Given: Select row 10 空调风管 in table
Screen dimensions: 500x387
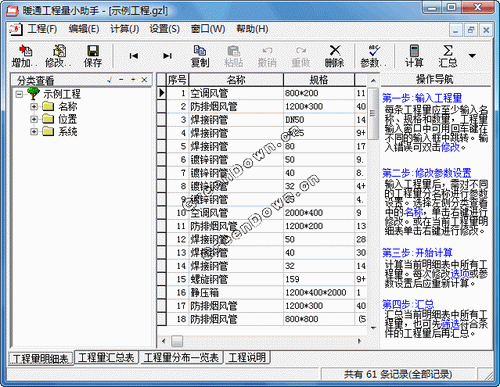Looking at the screenshot, I should coord(261,213).
